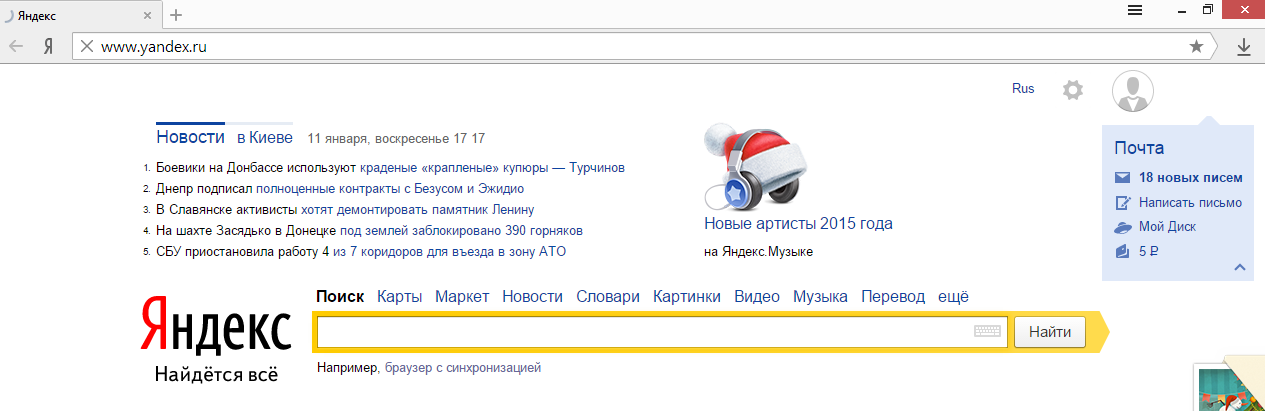Open Новости service link above search
This screenshot has width=1265, height=411.
pos(533,297)
